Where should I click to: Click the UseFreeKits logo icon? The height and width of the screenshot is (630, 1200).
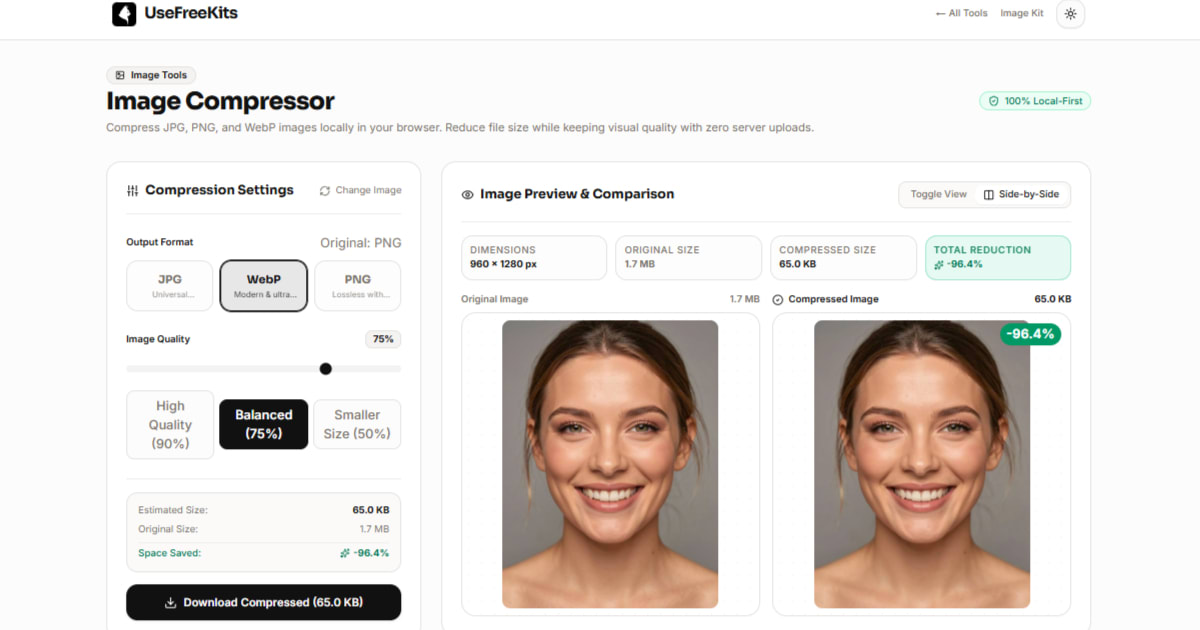tap(124, 14)
